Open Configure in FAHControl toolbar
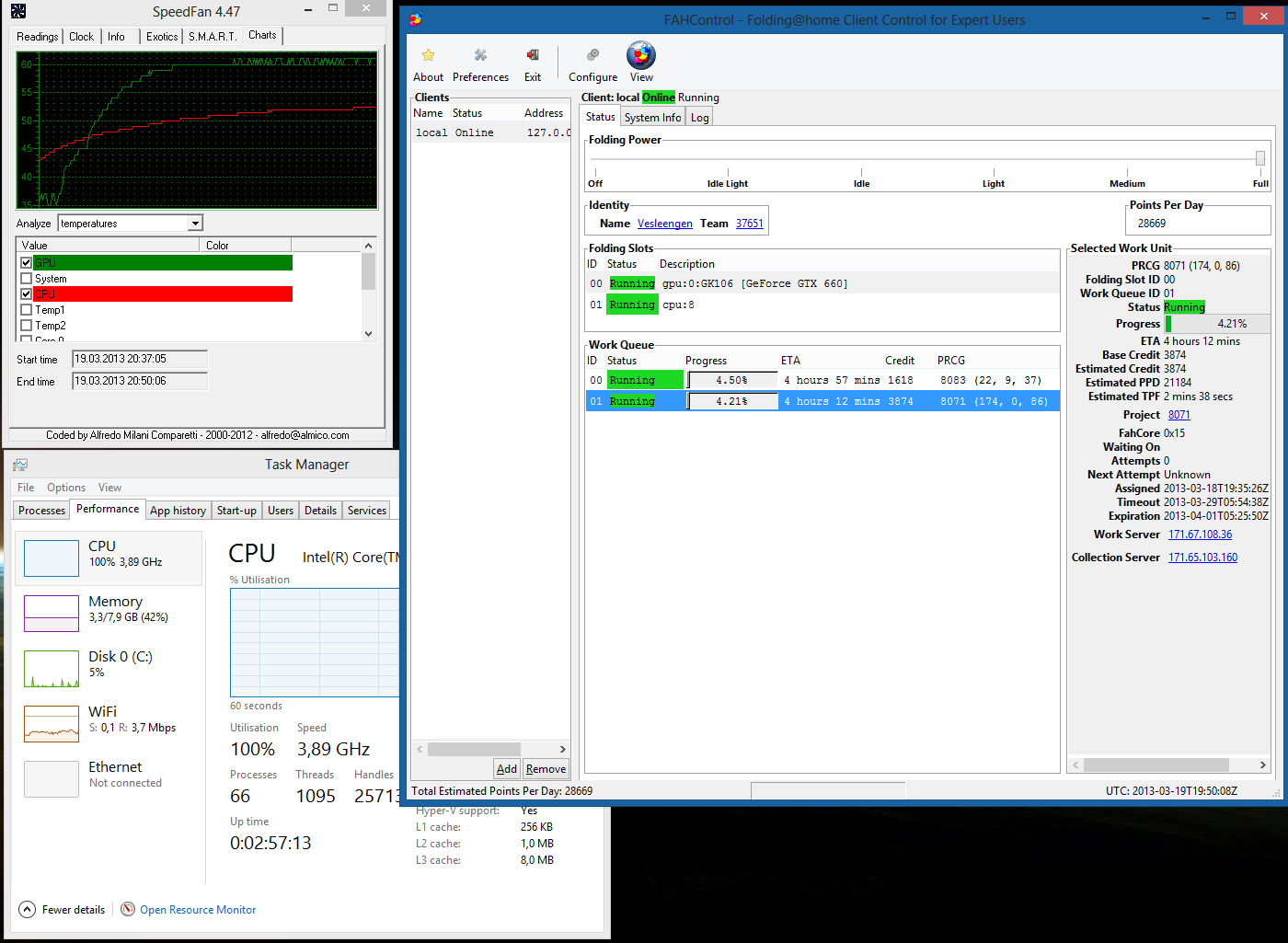Viewport: 1288px width, 943px height. pos(592,64)
